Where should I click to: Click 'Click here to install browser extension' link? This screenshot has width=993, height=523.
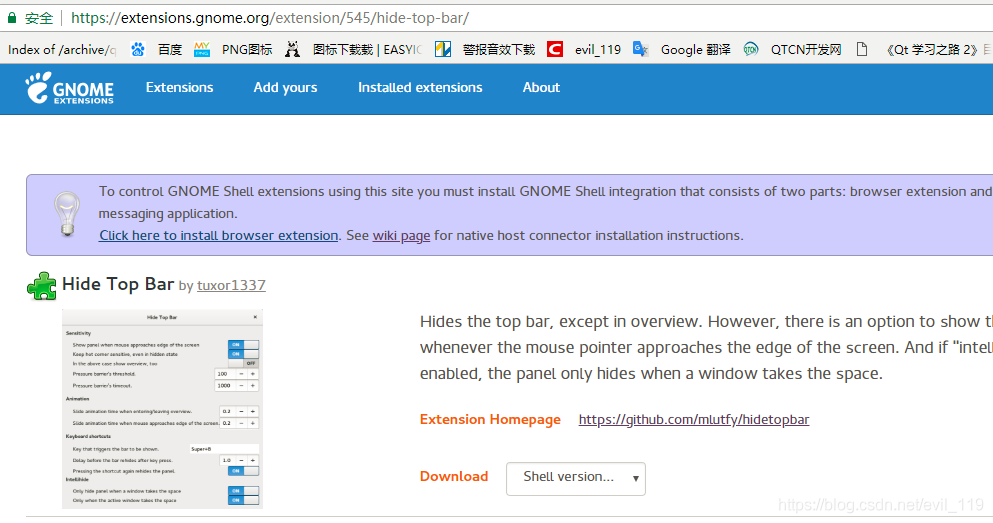click(218, 236)
